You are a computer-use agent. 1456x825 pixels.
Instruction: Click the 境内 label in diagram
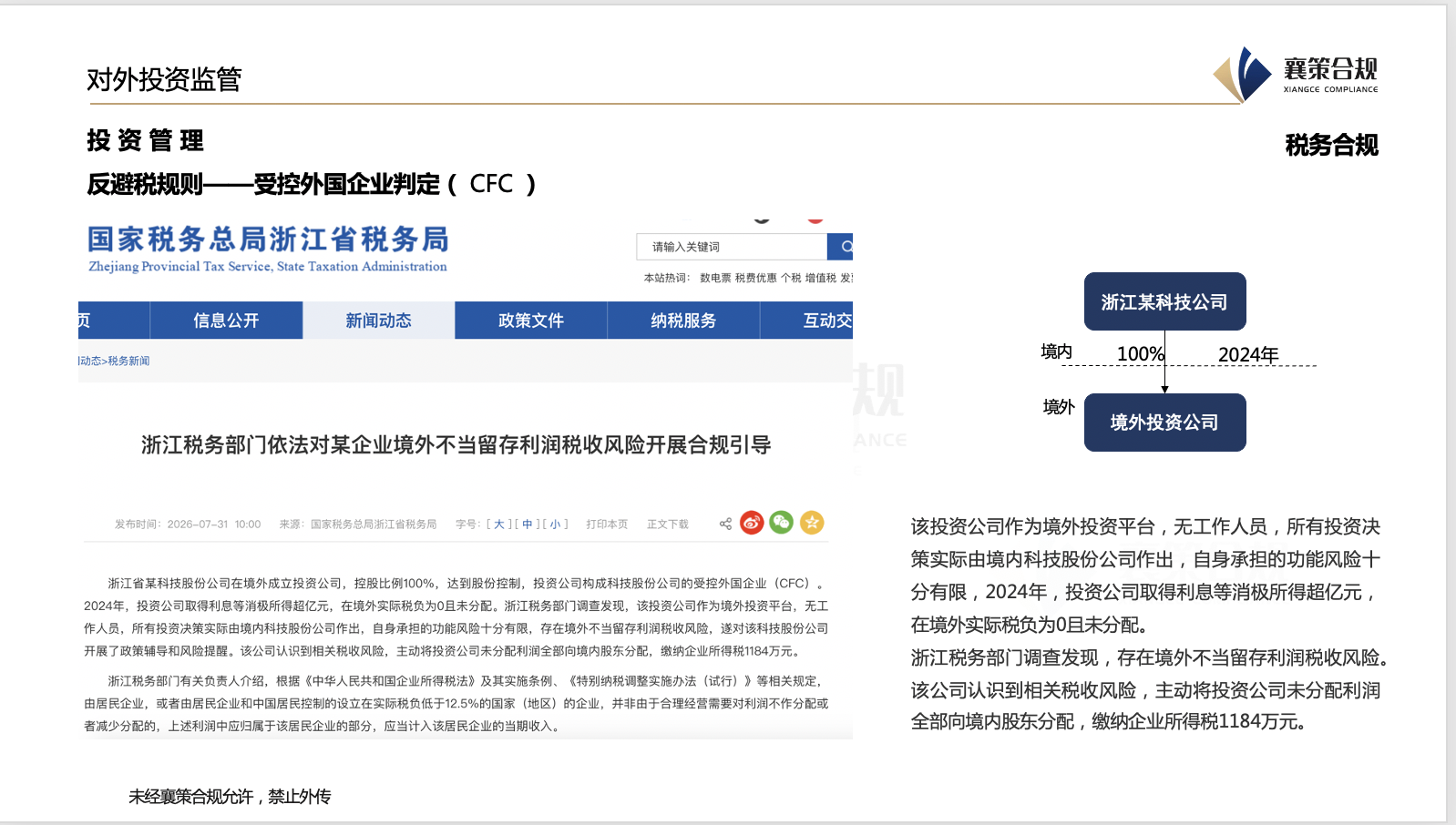coord(1057,351)
